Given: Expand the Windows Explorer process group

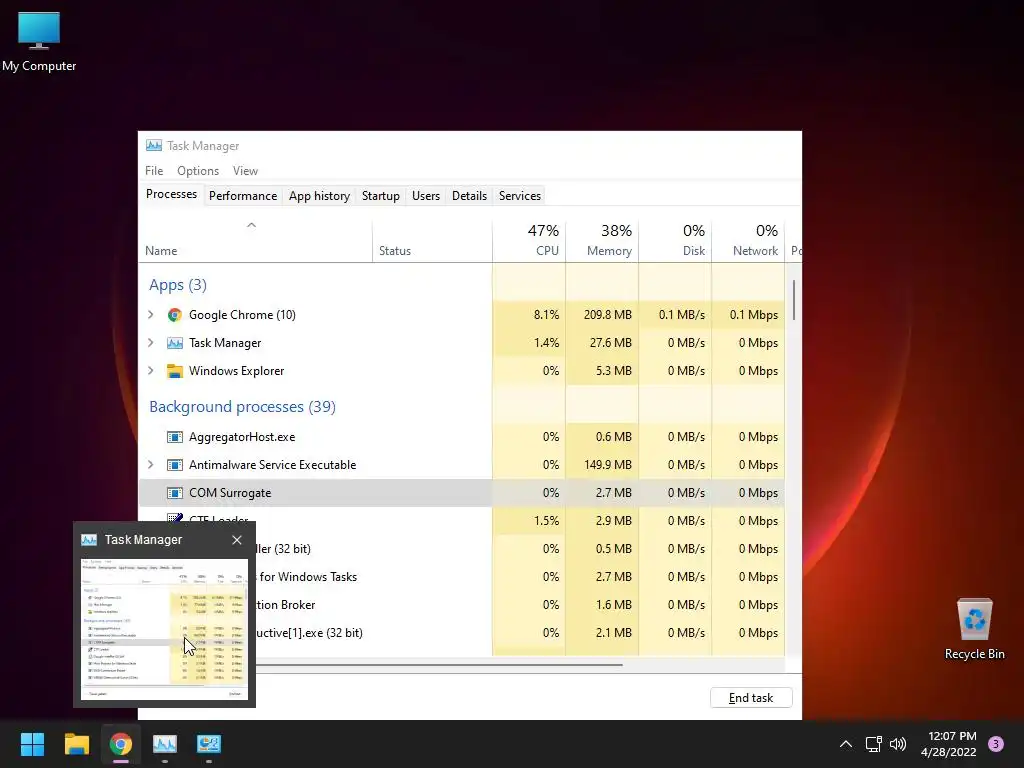Looking at the screenshot, I should coord(151,371).
